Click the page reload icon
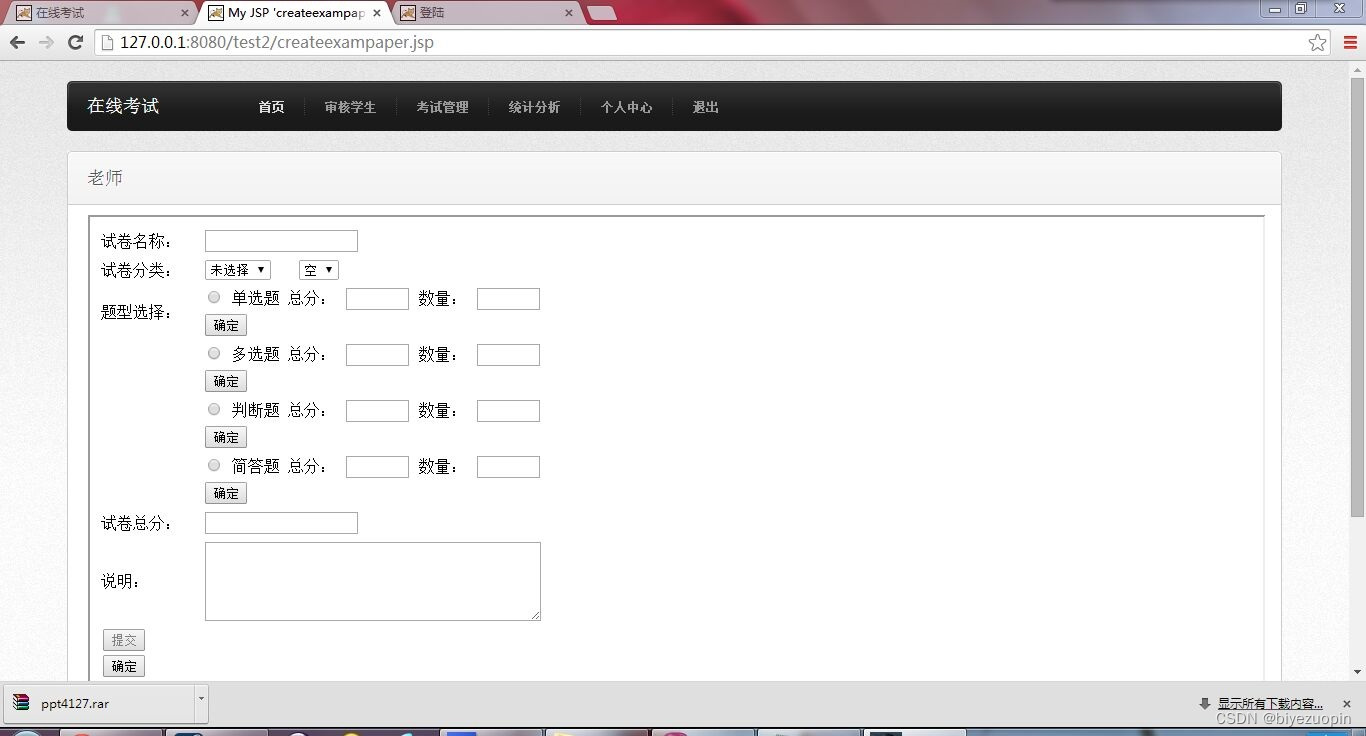Image resolution: width=1366 pixels, height=736 pixels. (x=75, y=42)
